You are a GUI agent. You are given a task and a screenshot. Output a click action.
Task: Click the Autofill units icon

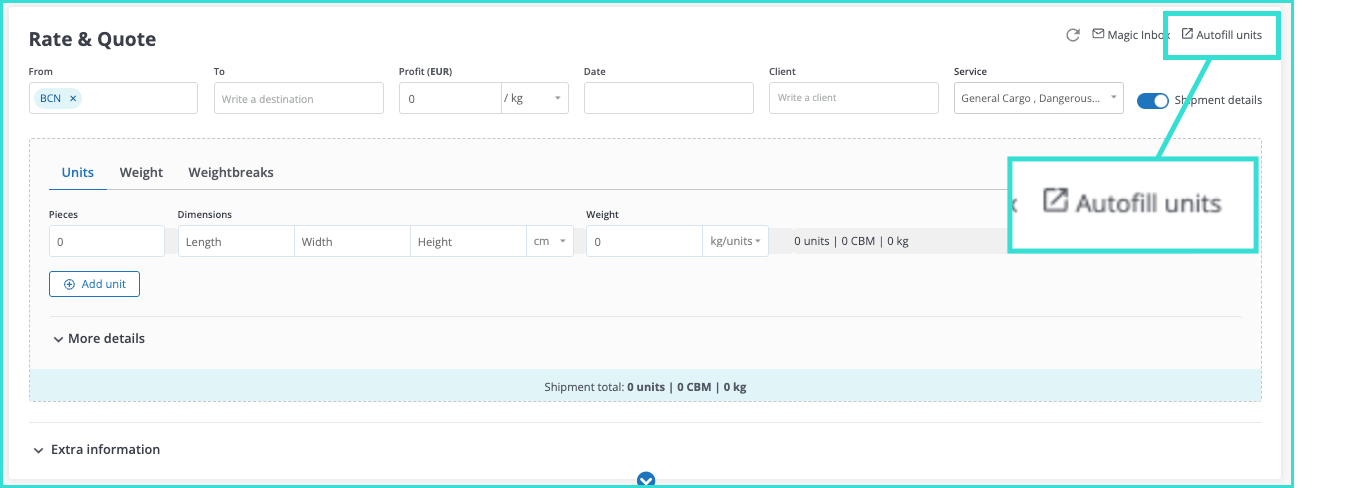pos(1187,34)
